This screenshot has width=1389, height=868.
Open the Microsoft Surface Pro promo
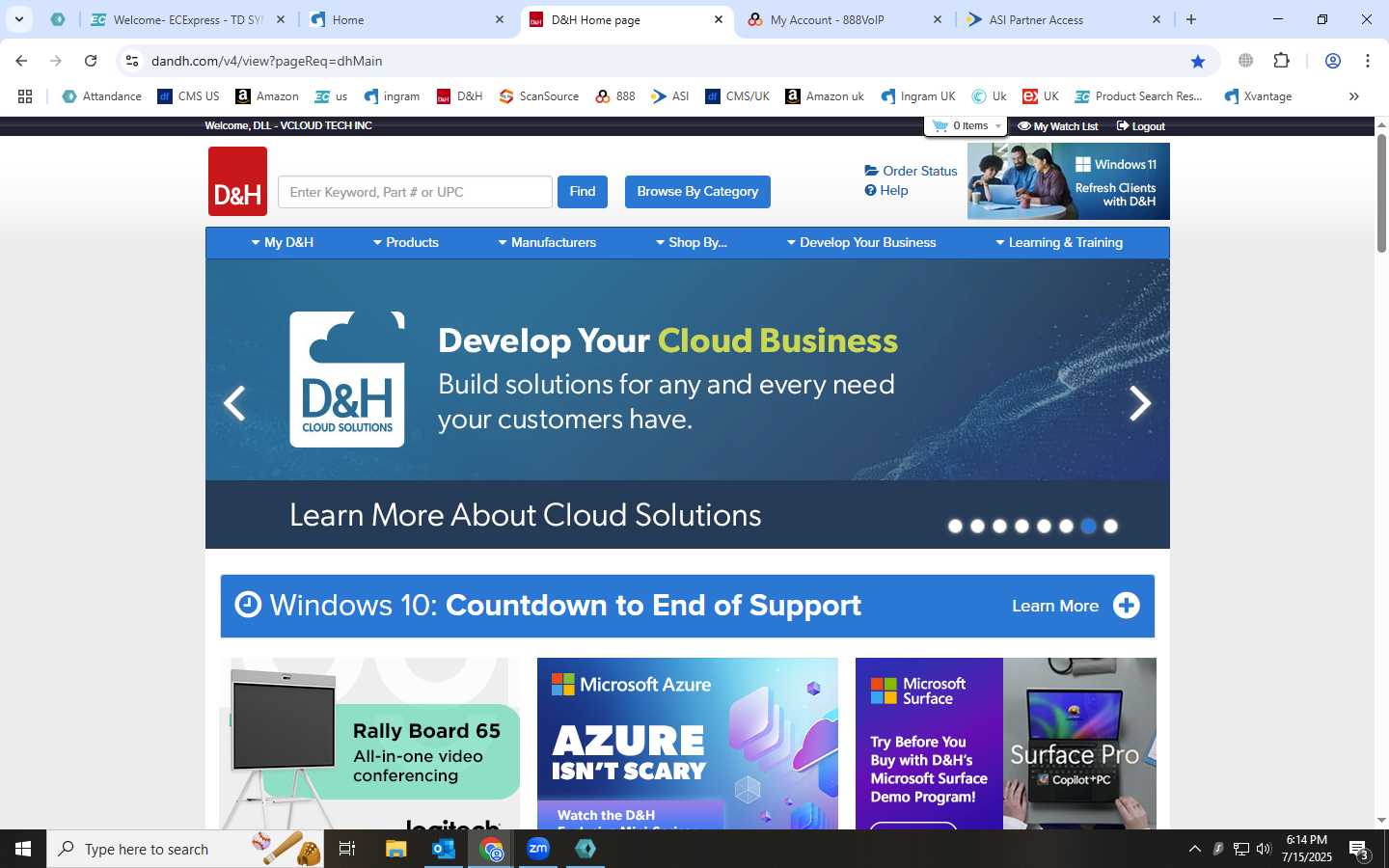point(1006,744)
